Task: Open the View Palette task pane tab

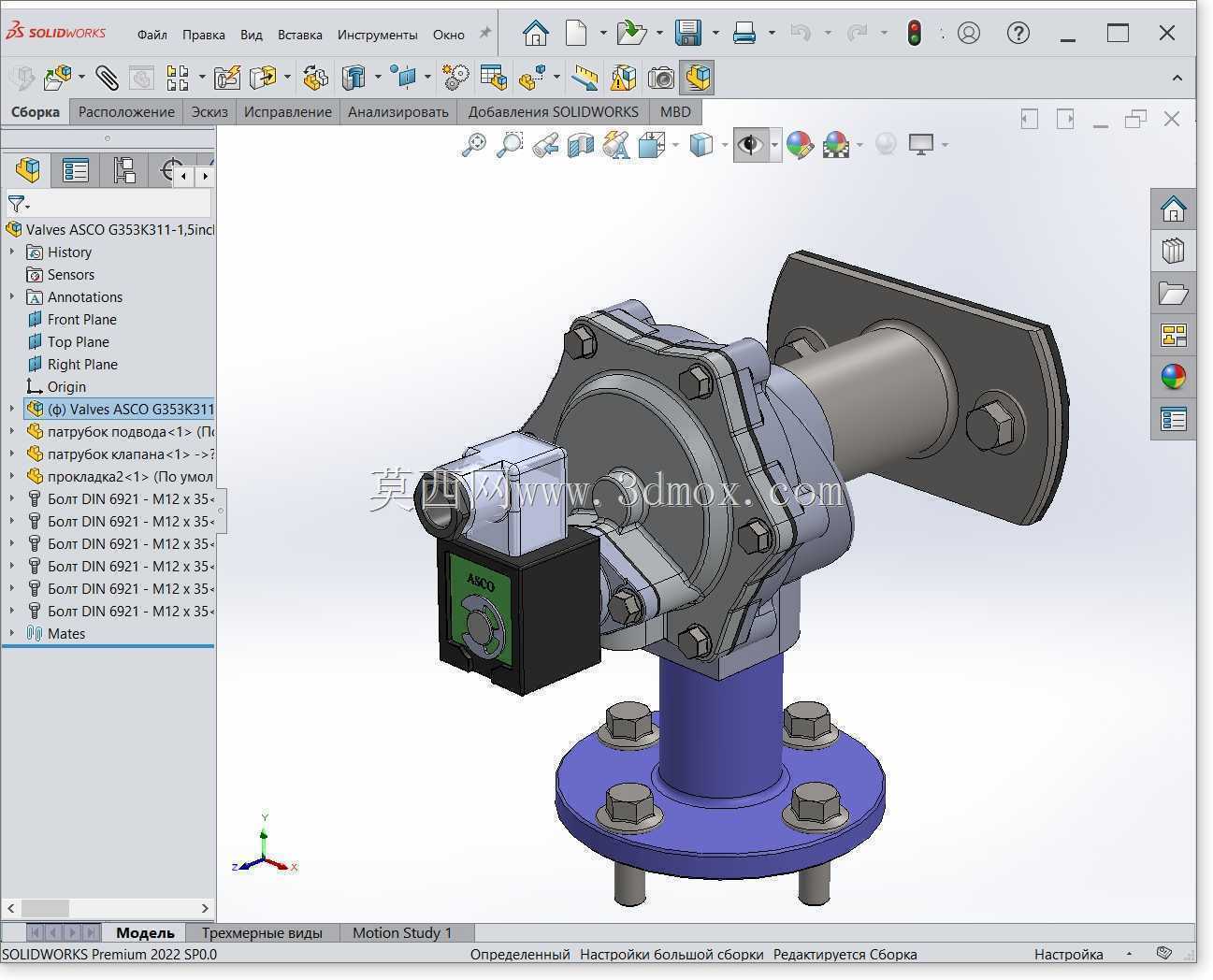Action: pyautogui.click(x=1173, y=335)
